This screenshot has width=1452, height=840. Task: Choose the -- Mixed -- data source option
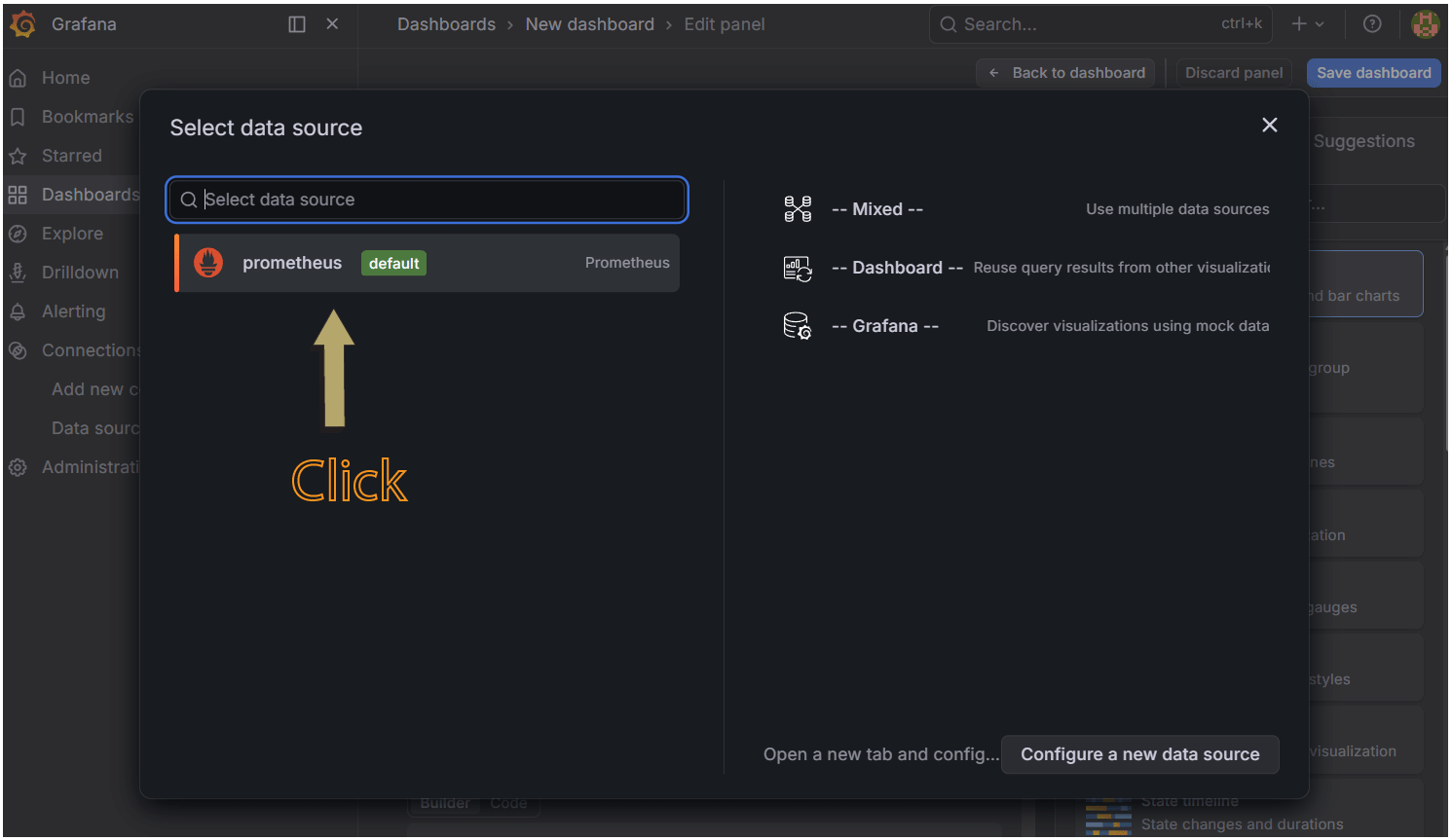(x=875, y=208)
